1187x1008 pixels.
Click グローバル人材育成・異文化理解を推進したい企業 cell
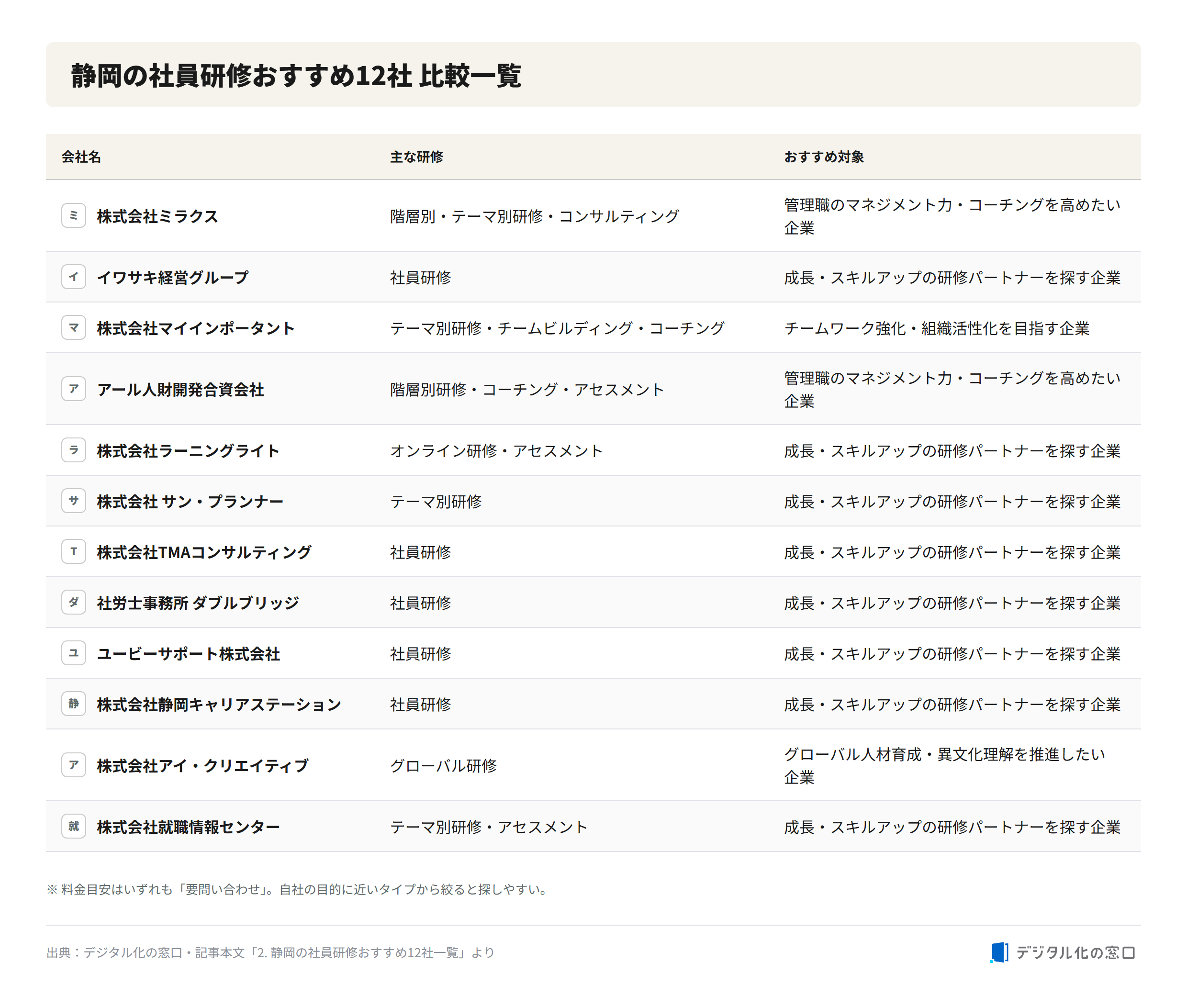point(945,766)
